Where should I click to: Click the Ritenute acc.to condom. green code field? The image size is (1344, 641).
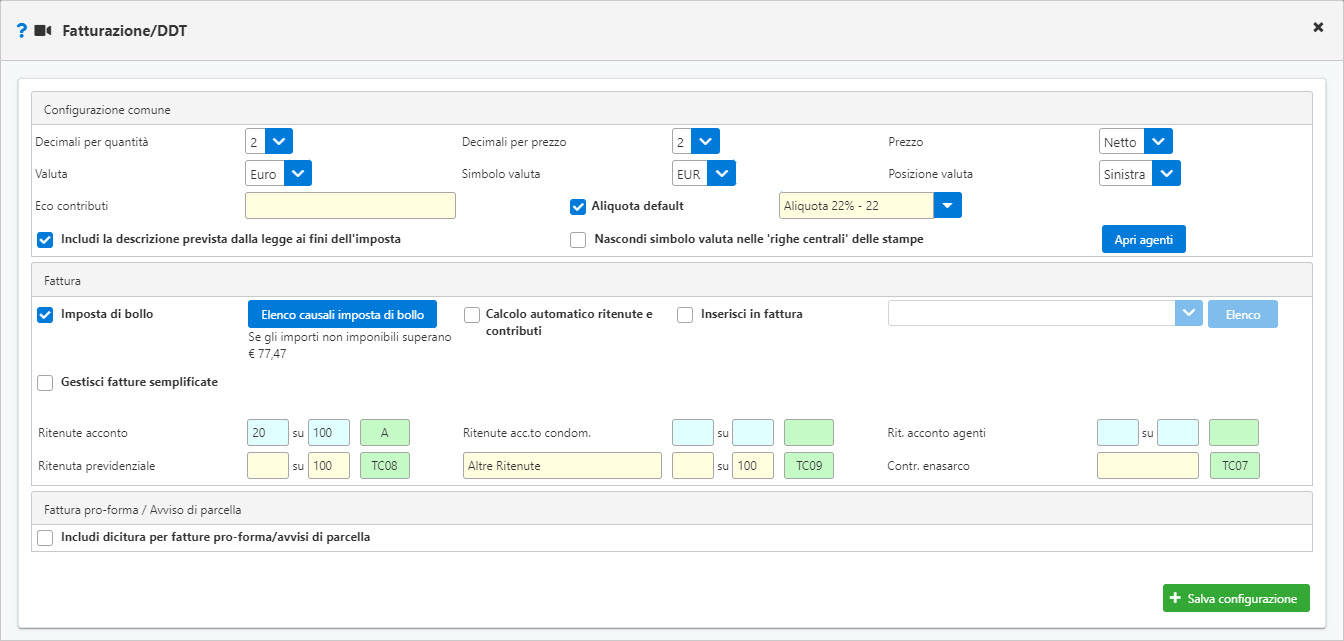point(809,433)
